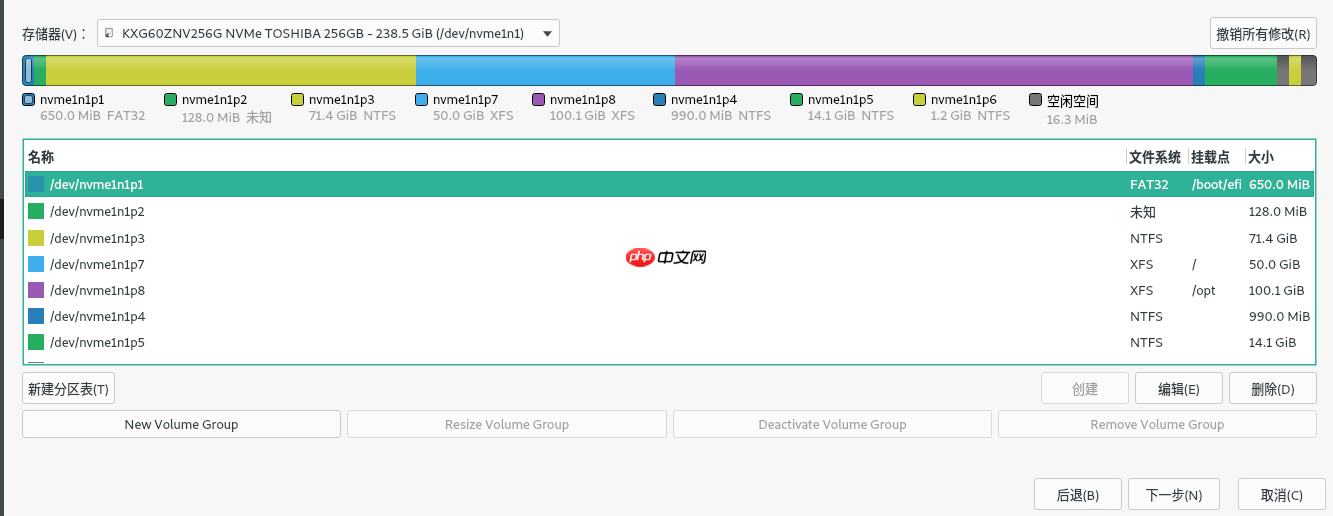Select /dev/nvme1n1p2 partition name
This screenshot has height=516, width=1333.
tap(97, 211)
